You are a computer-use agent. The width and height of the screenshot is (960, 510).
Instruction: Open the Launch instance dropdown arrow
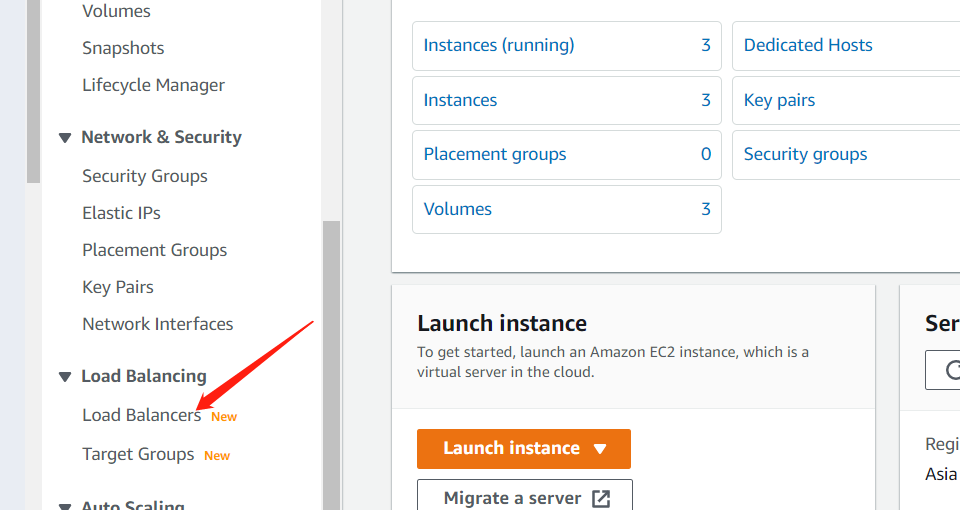pyautogui.click(x=600, y=449)
